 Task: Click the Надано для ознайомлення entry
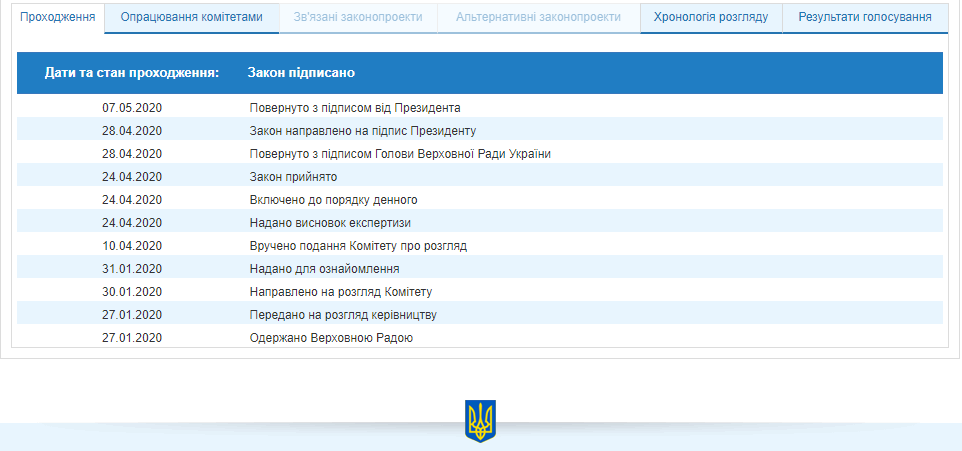[324, 268]
